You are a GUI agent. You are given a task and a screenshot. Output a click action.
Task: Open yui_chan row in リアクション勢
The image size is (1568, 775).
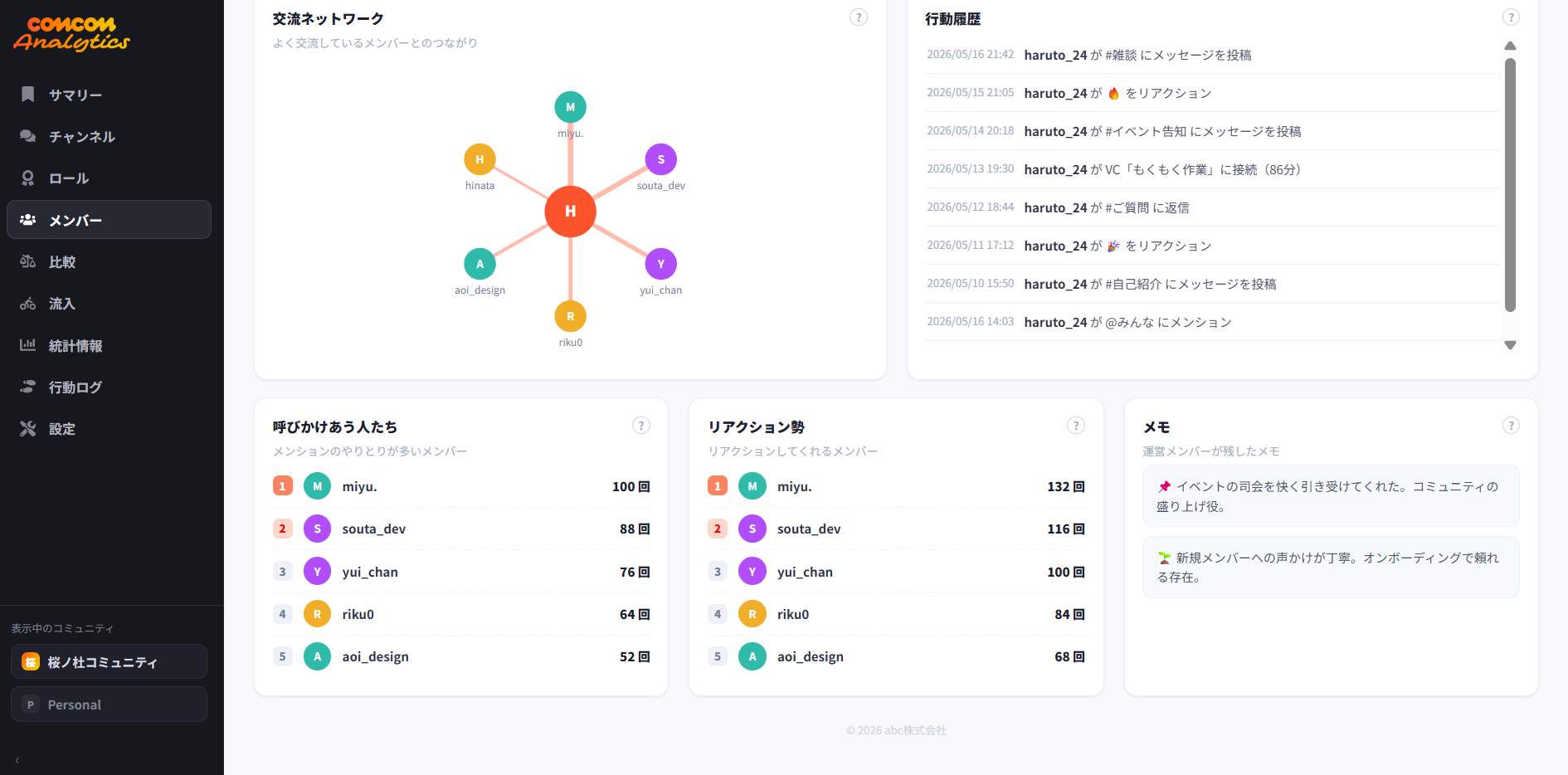coord(896,572)
